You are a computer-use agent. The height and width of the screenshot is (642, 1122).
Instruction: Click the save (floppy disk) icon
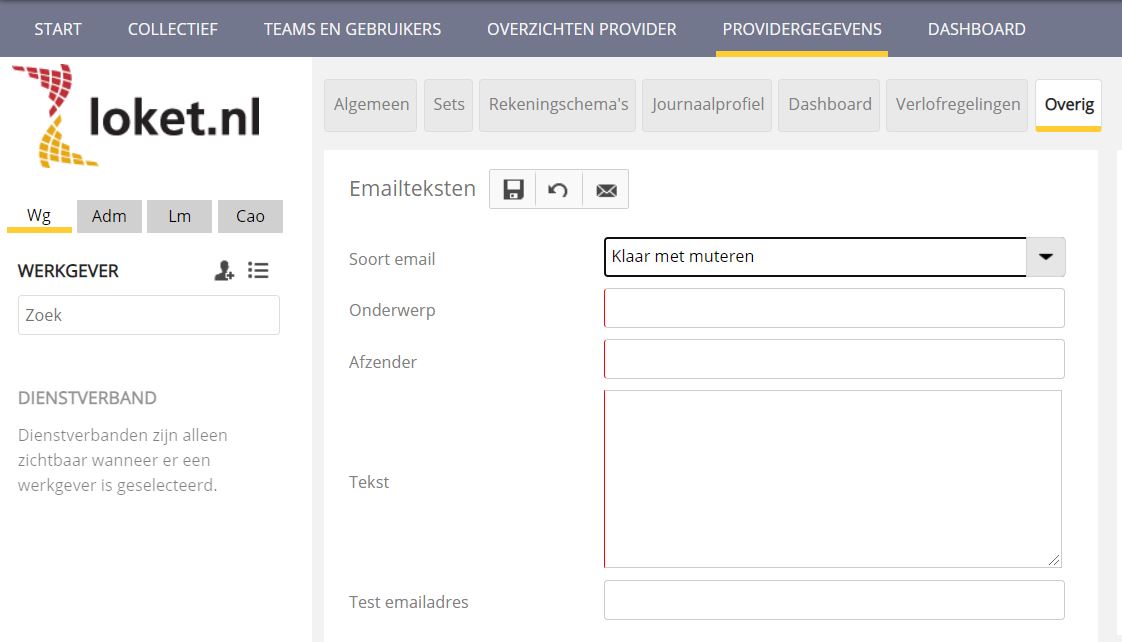513,190
